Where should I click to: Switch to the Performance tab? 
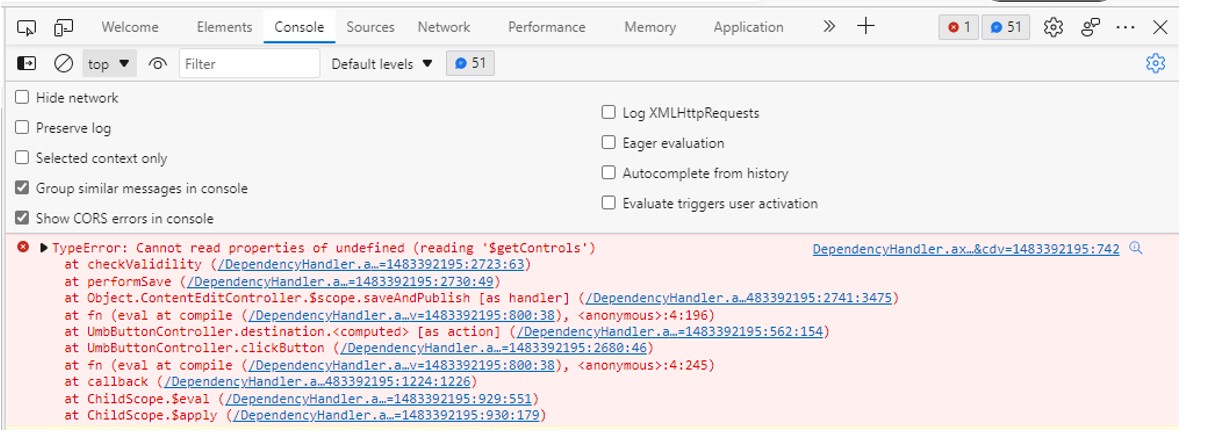(546, 27)
